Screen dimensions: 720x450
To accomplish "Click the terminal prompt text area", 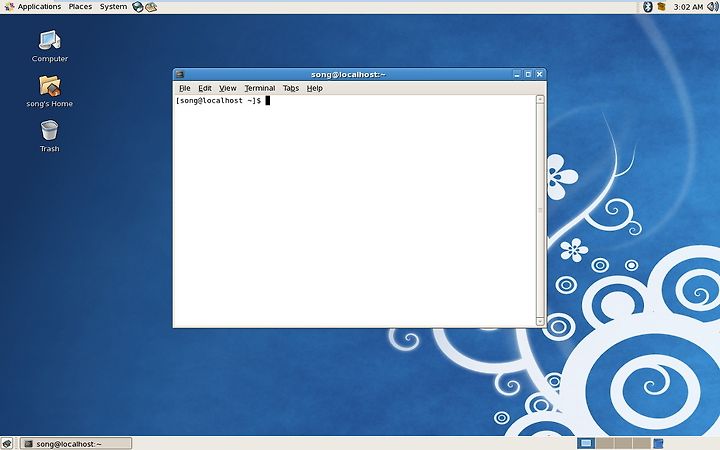I will pyautogui.click(x=354, y=210).
